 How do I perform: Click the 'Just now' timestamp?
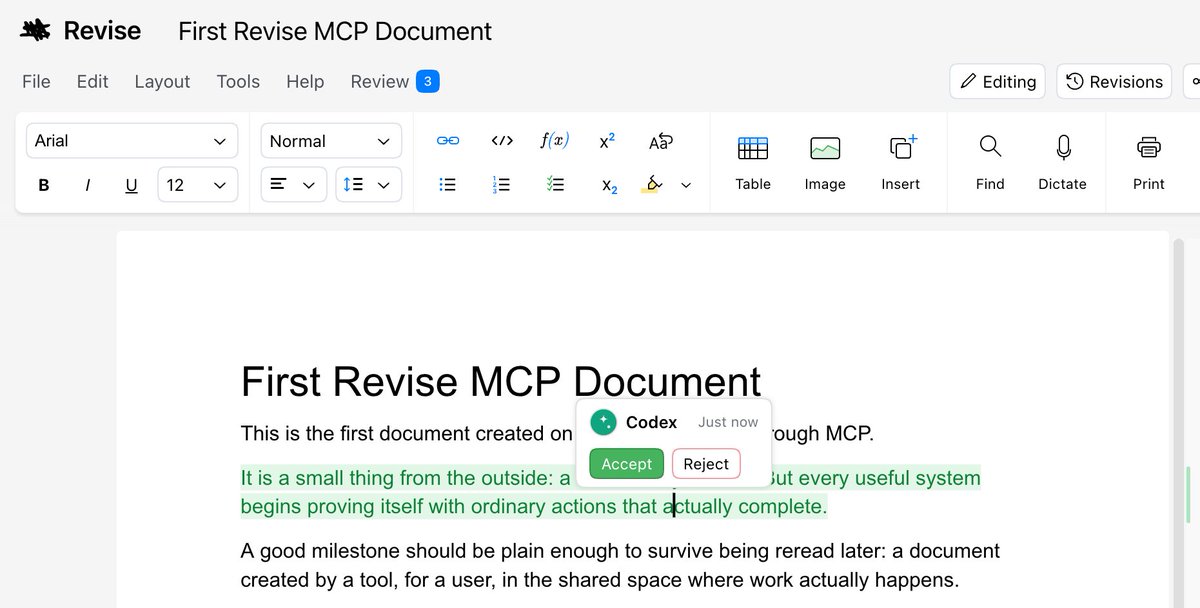(x=728, y=422)
